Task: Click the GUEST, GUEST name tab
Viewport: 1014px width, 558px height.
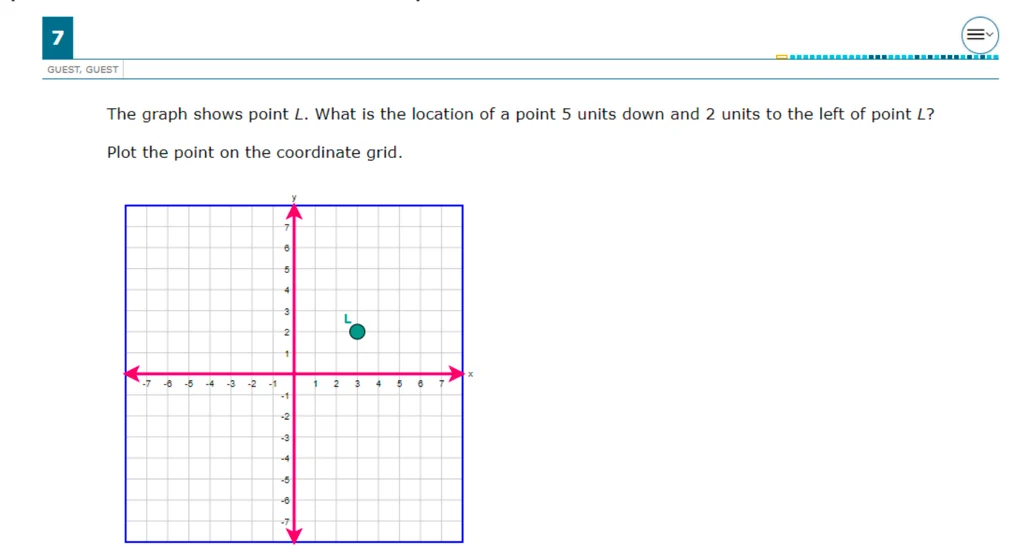Action: [x=83, y=69]
